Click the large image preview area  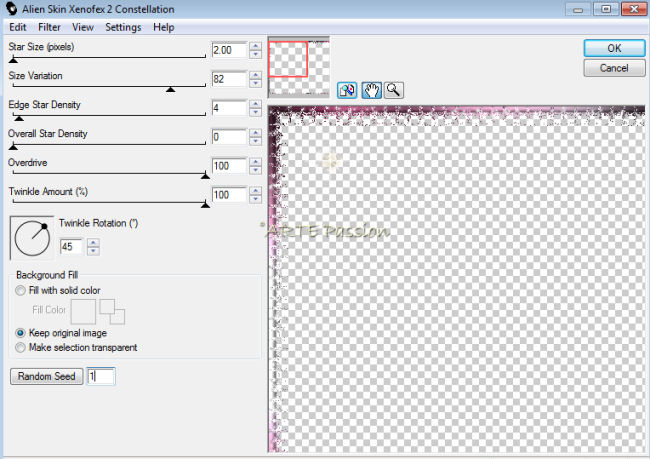coord(456,279)
